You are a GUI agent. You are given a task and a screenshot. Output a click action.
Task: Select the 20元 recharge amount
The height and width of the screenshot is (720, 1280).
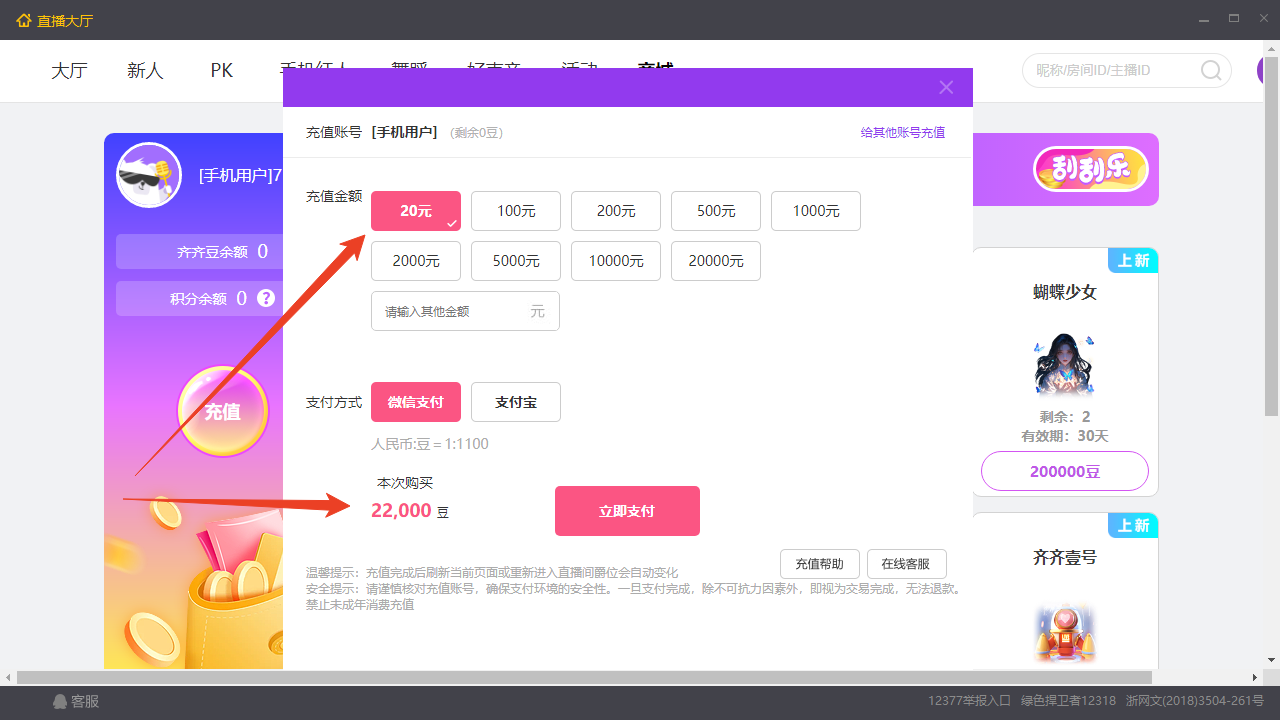click(416, 211)
